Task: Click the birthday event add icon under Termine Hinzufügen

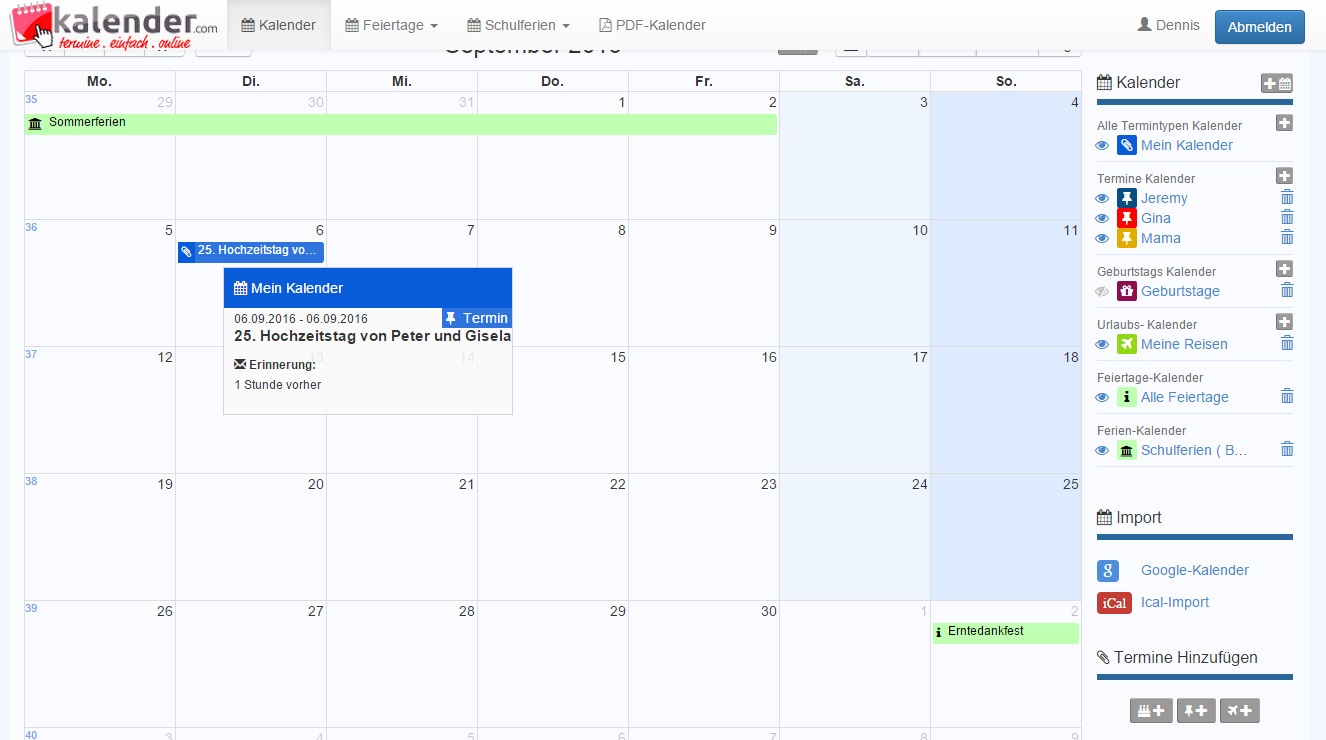Action: (x=1150, y=710)
